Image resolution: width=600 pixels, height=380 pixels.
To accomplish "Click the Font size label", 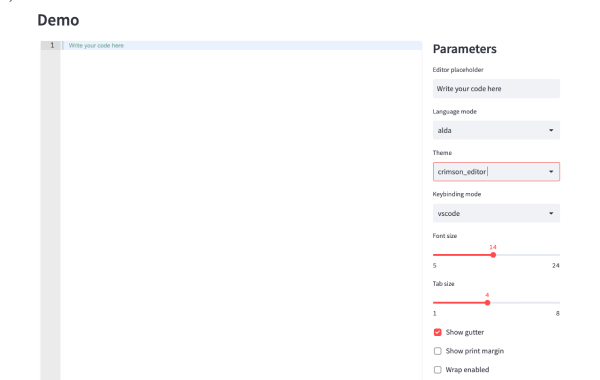I will tap(445, 236).
